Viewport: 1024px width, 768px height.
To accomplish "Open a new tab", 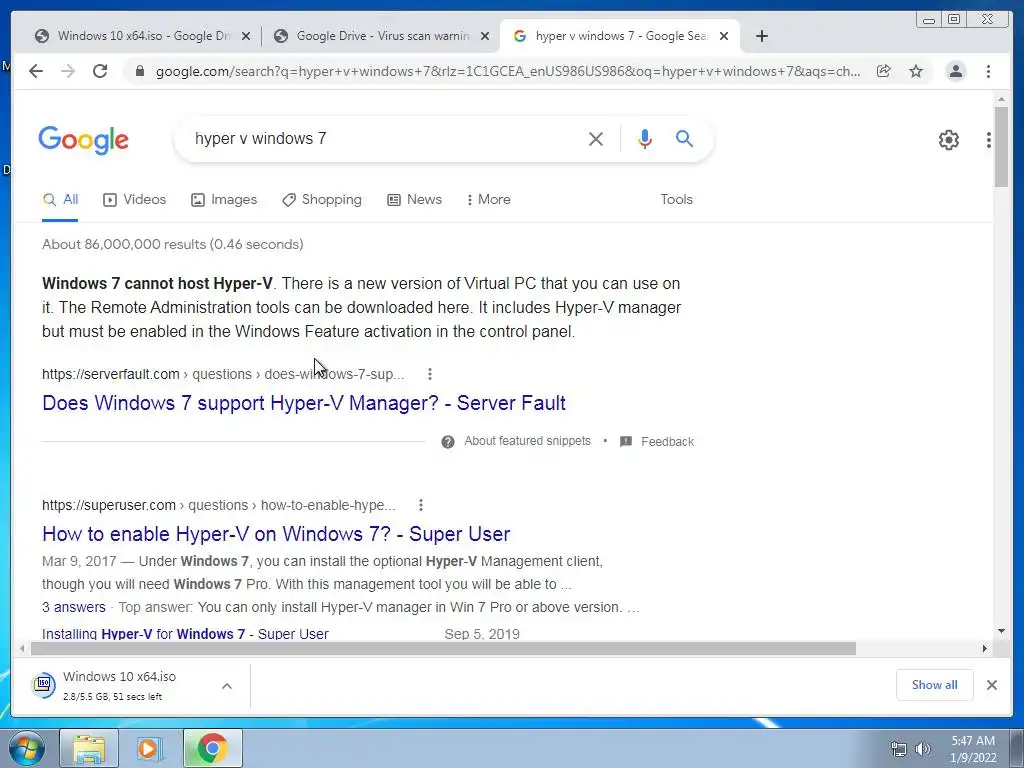I will (x=761, y=36).
